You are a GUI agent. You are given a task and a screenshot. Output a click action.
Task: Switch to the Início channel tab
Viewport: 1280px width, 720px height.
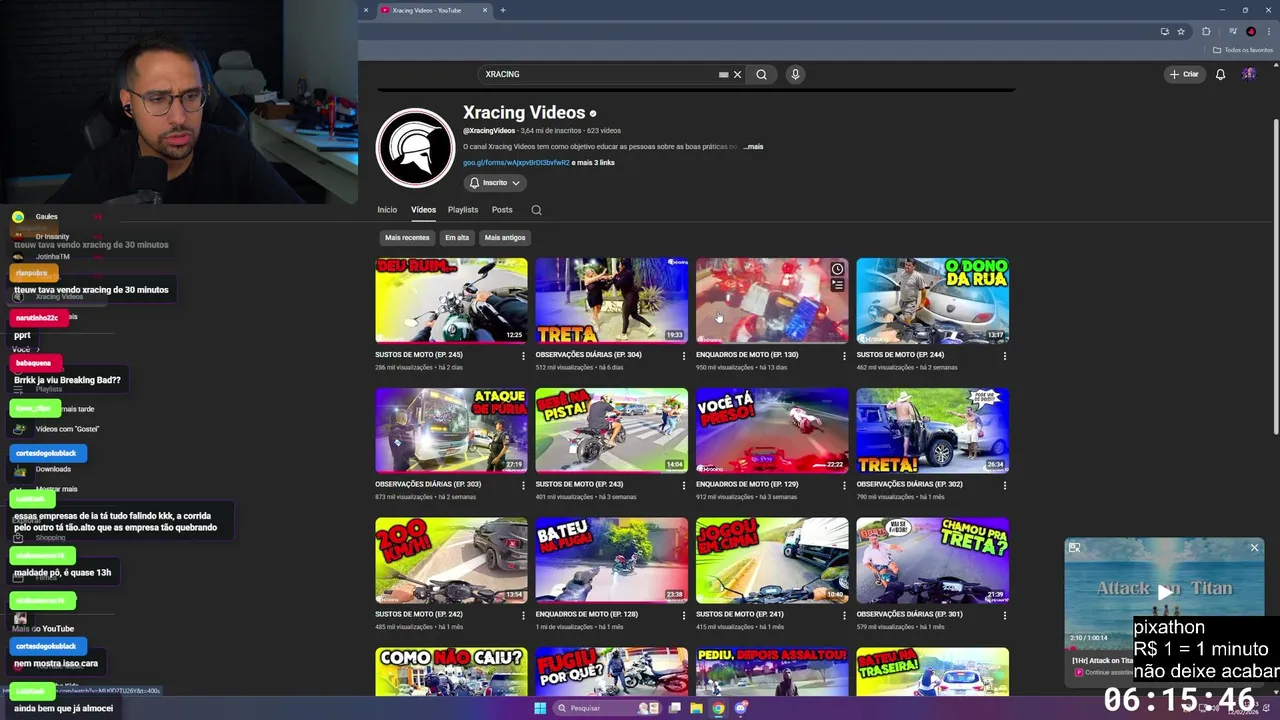(x=387, y=210)
